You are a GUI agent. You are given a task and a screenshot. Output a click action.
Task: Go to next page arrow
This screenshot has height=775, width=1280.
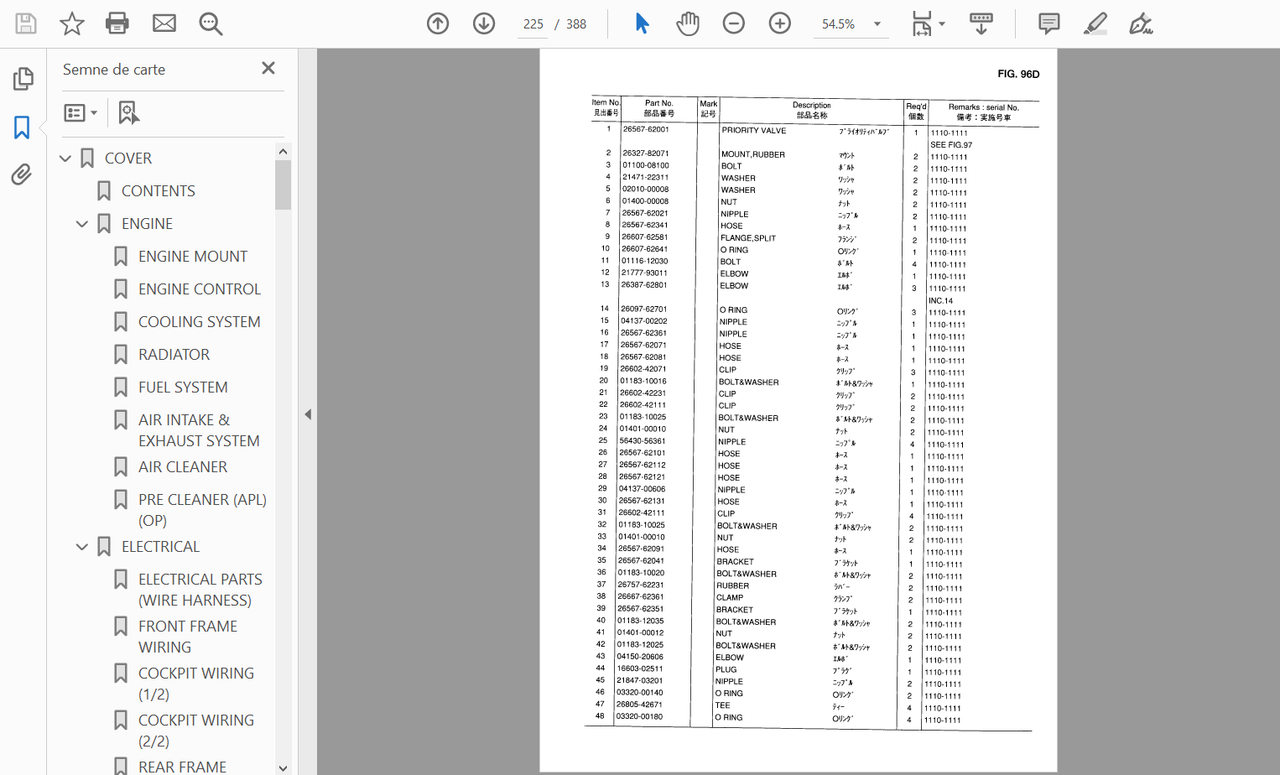pos(484,24)
